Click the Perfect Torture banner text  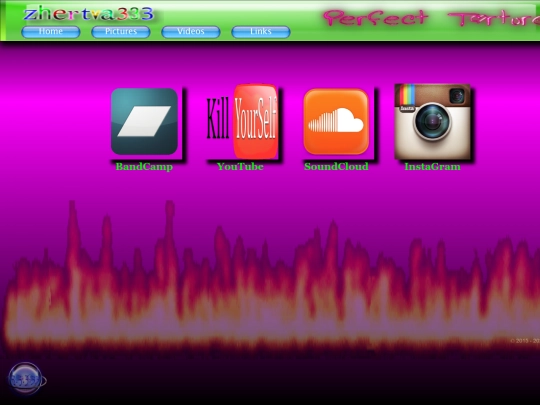(x=432, y=18)
